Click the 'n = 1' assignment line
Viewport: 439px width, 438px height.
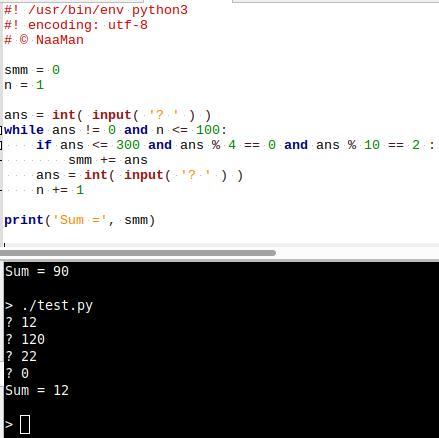point(24,85)
